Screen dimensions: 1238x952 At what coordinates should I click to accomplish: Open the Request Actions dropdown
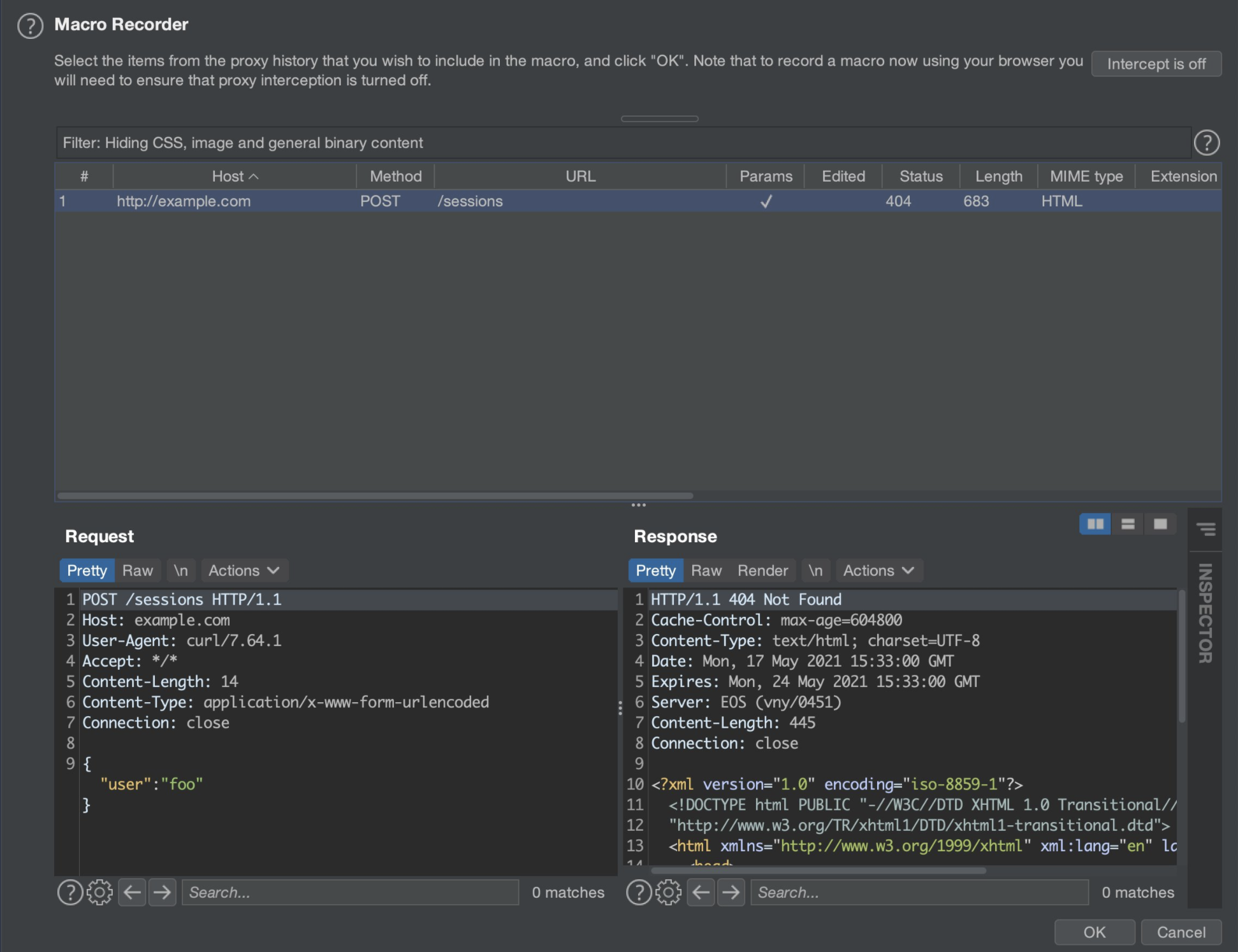coord(244,570)
